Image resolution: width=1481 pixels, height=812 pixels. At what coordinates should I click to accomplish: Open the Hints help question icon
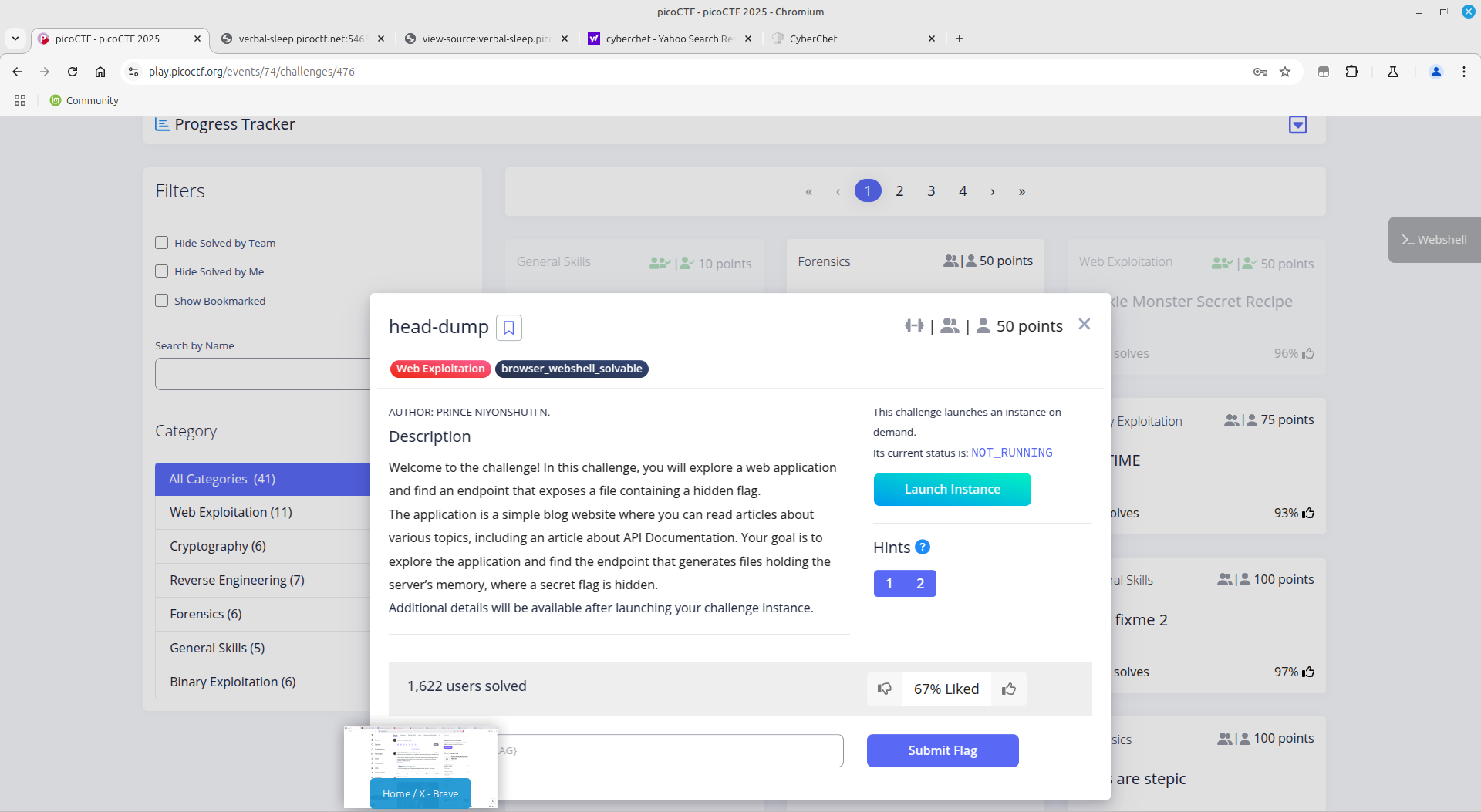[x=922, y=547]
